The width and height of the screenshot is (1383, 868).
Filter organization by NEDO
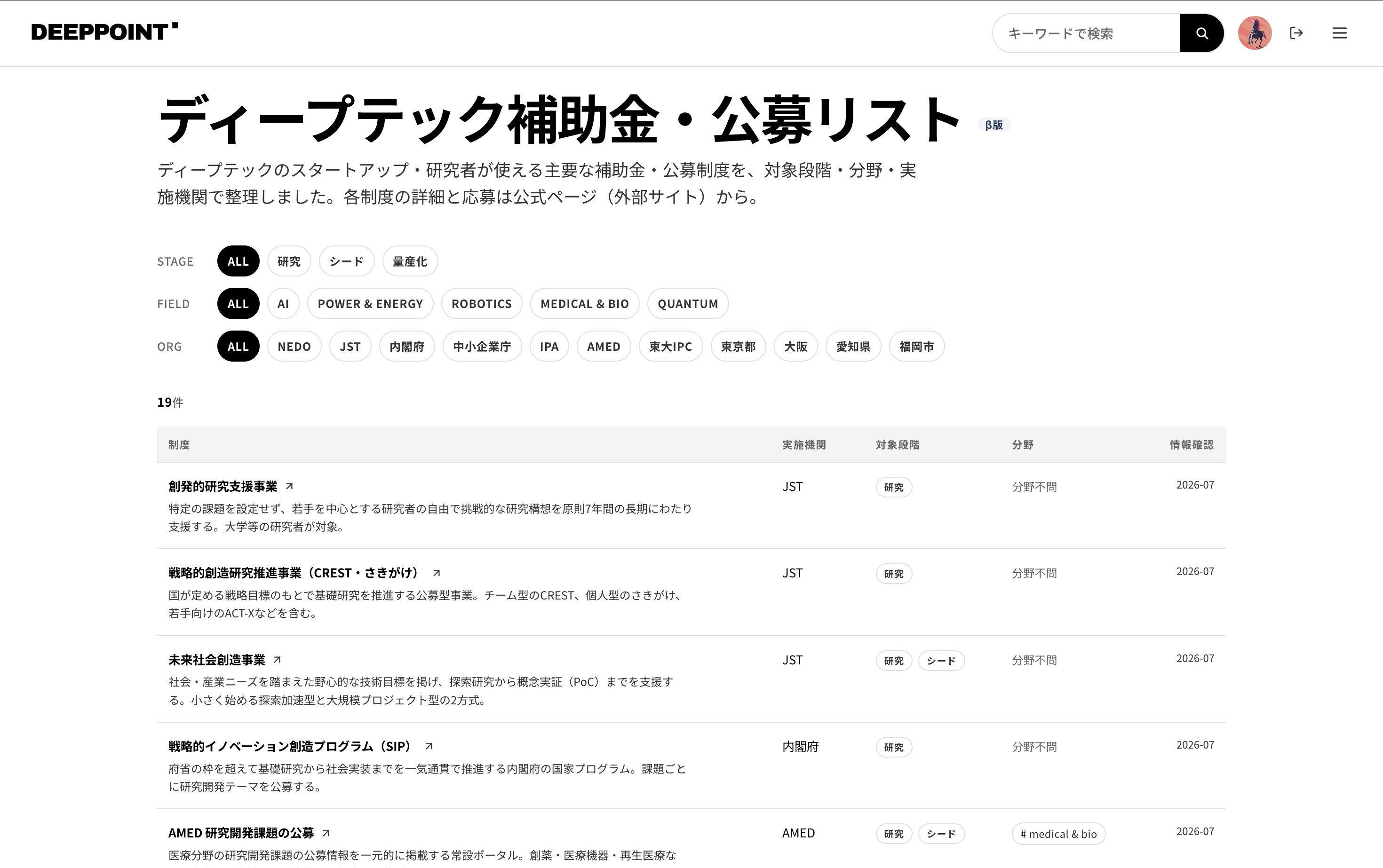[294, 346]
